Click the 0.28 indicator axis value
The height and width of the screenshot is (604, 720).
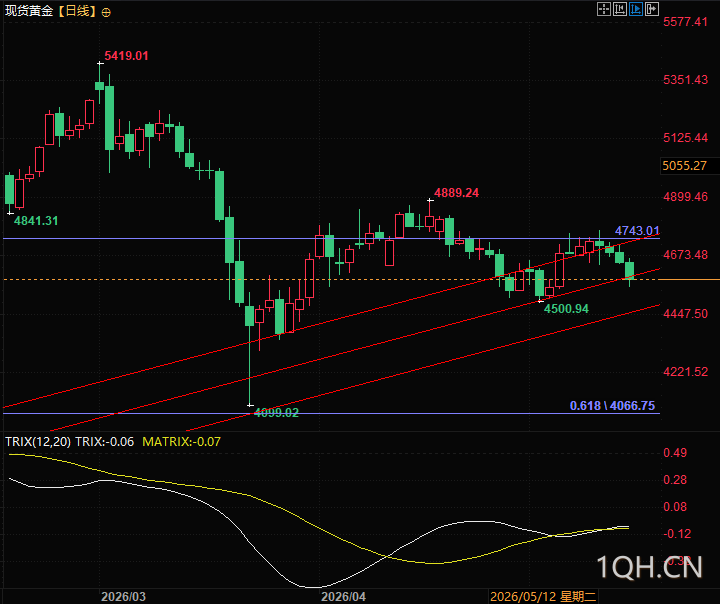[x=675, y=480]
